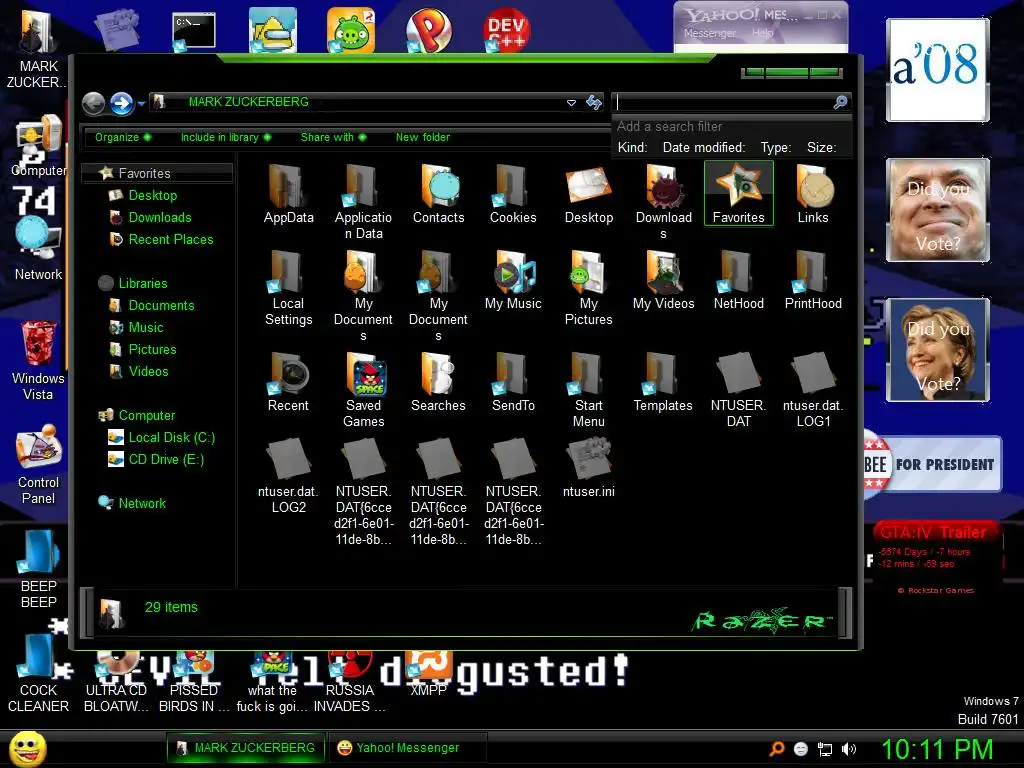Open the Searches folder
The image size is (1024, 768).
438,383
